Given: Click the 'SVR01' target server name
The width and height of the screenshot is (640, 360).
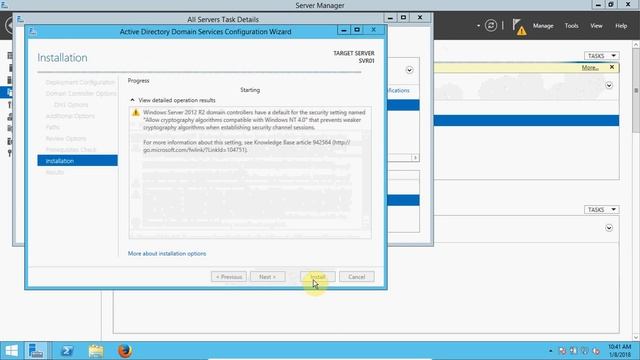Looking at the screenshot, I should [x=366, y=61].
